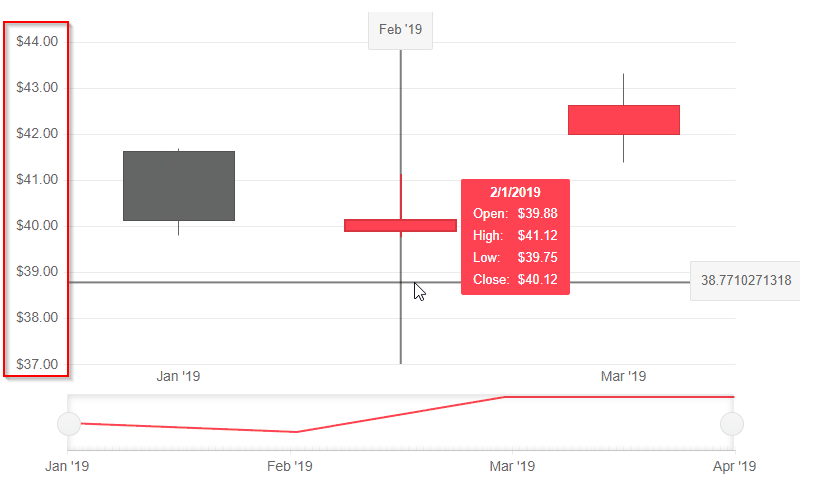
Task: Select the red March candlestick body
Action: (x=624, y=120)
